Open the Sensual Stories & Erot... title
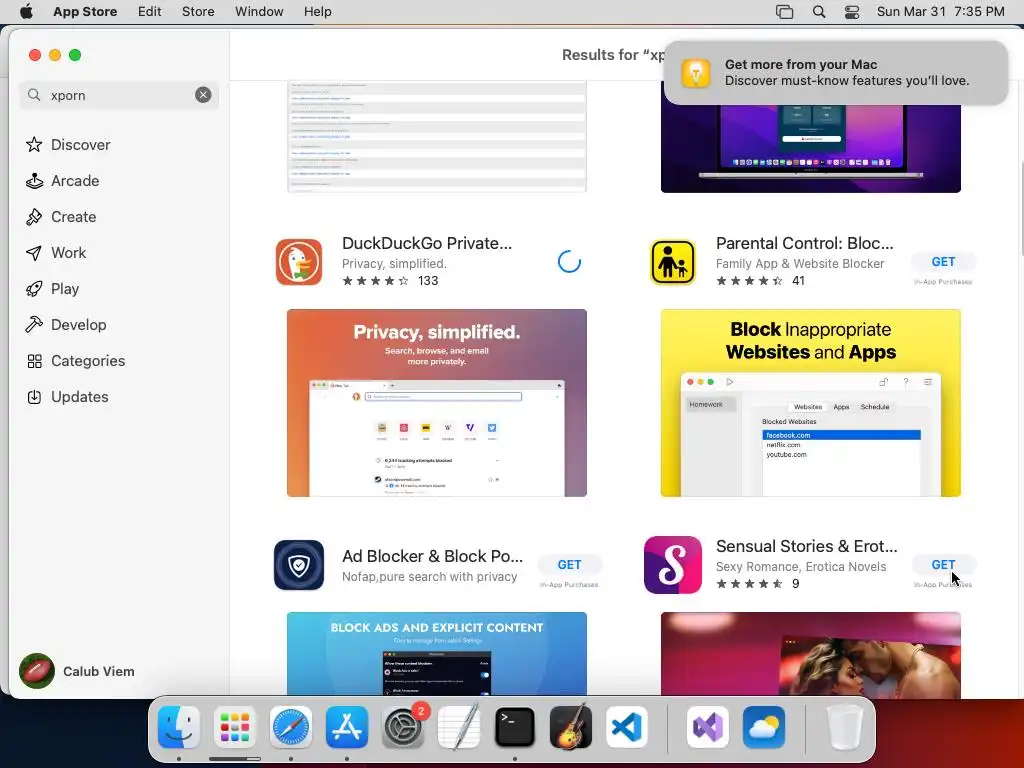The width and height of the screenshot is (1024, 768). point(807,546)
